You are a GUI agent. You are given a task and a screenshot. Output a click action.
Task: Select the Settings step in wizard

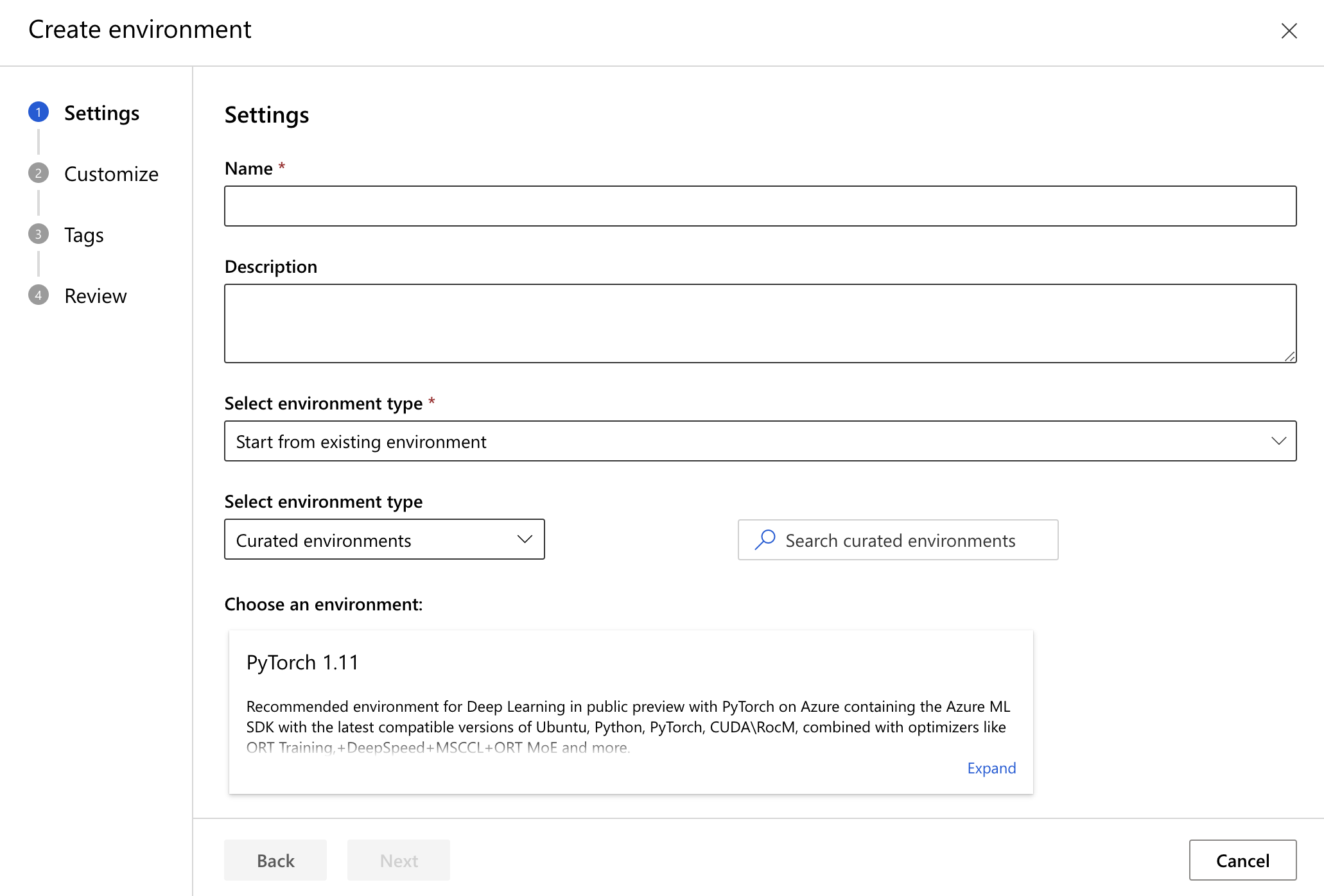[x=101, y=112]
